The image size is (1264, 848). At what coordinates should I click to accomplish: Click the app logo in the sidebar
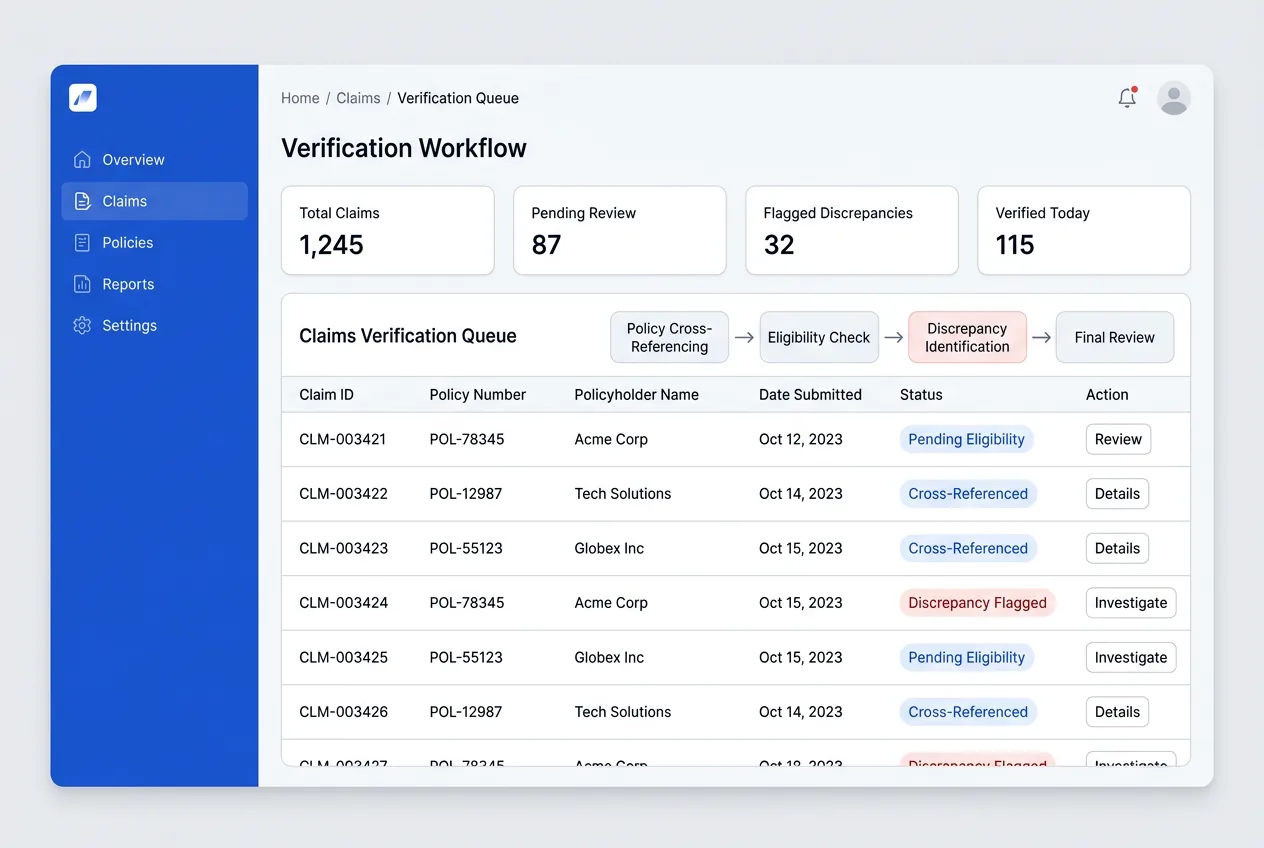click(83, 97)
